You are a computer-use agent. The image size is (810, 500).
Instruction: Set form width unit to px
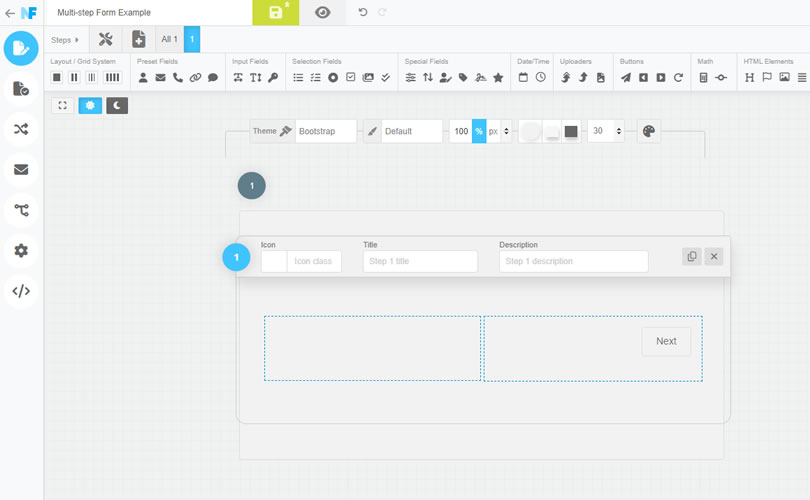coord(493,131)
